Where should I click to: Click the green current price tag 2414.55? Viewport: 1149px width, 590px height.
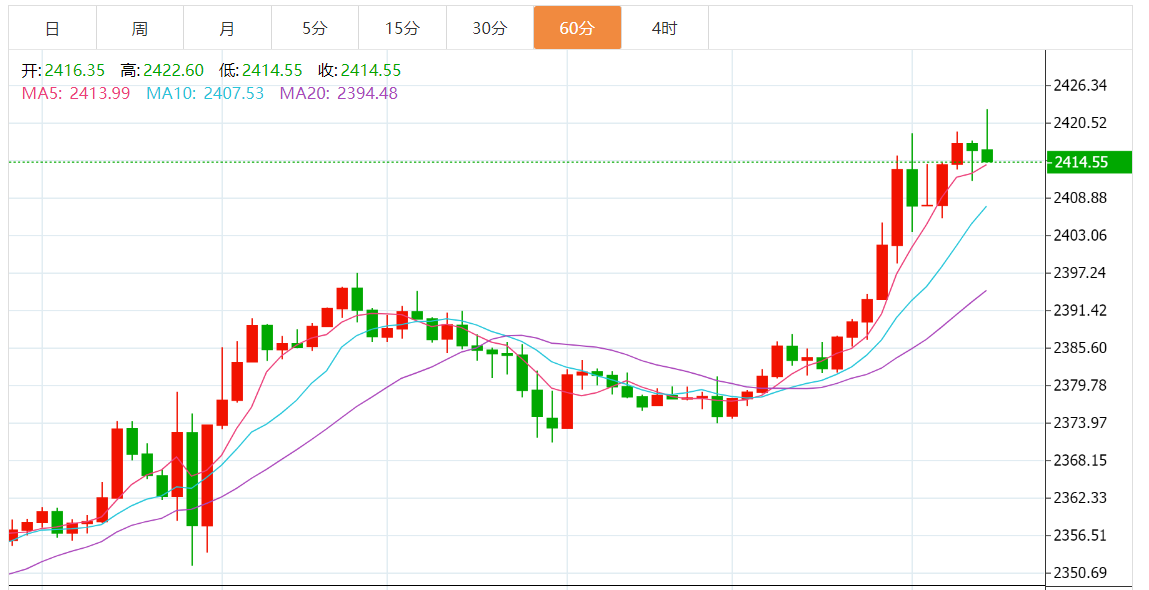tap(1089, 162)
